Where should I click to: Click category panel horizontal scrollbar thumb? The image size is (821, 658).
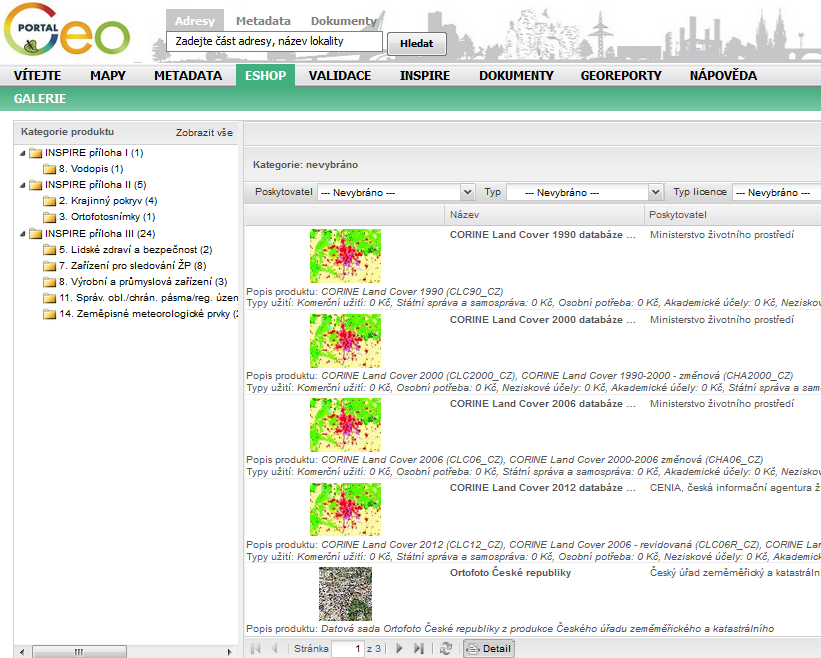pos(79,652)
